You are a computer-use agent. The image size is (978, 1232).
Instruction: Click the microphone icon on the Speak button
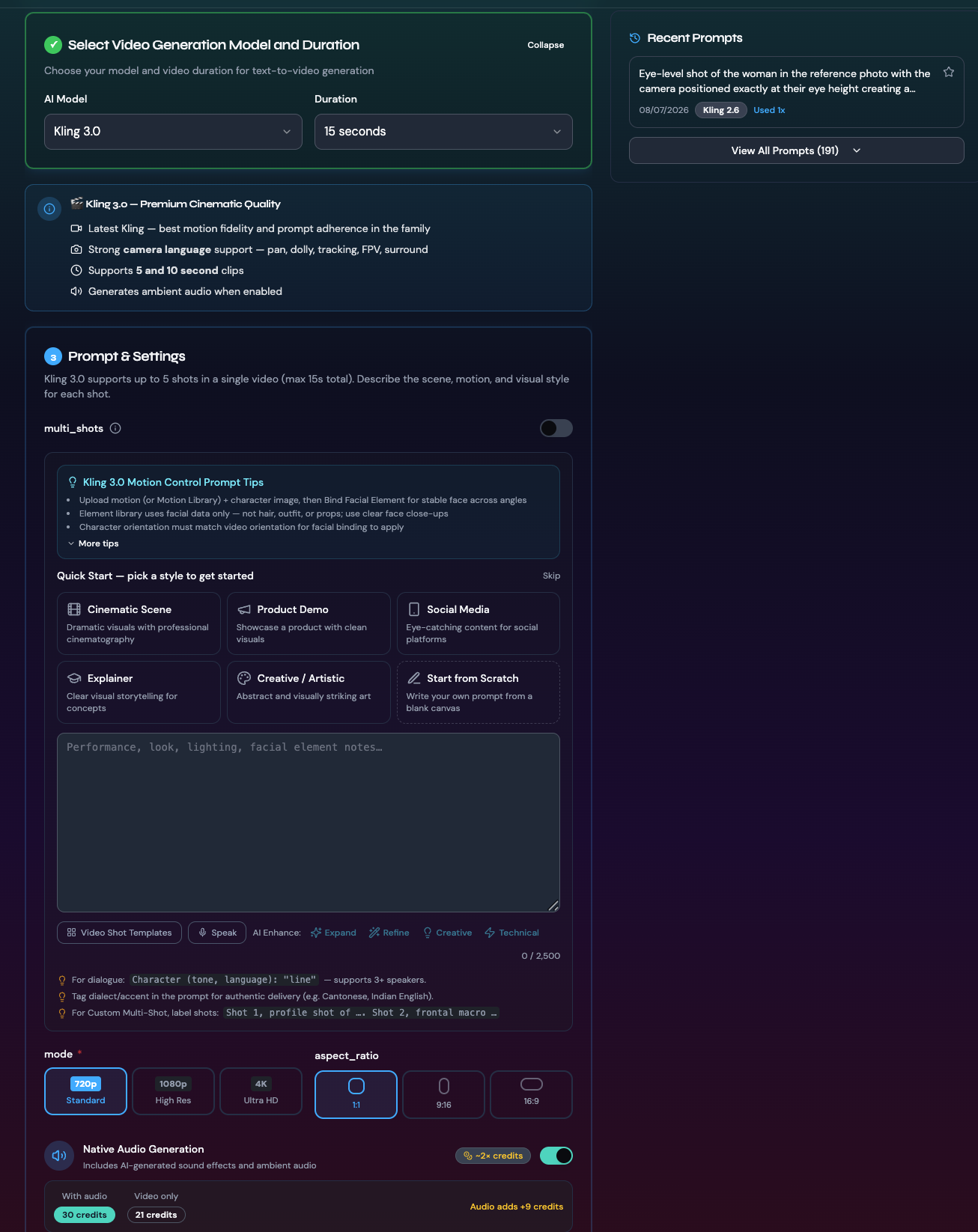[202, 933]
